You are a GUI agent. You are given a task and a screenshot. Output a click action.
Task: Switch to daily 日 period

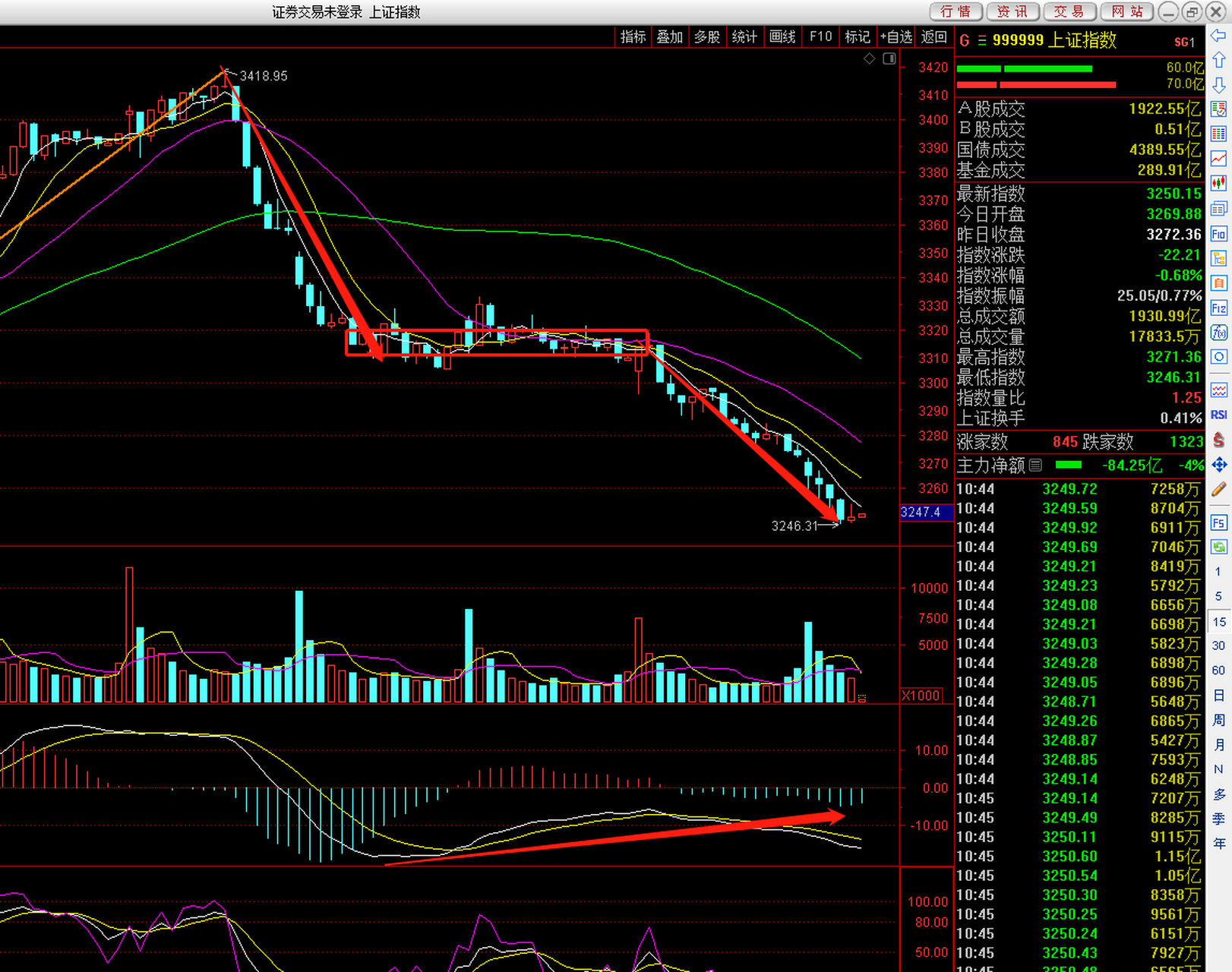[1218, 695]
